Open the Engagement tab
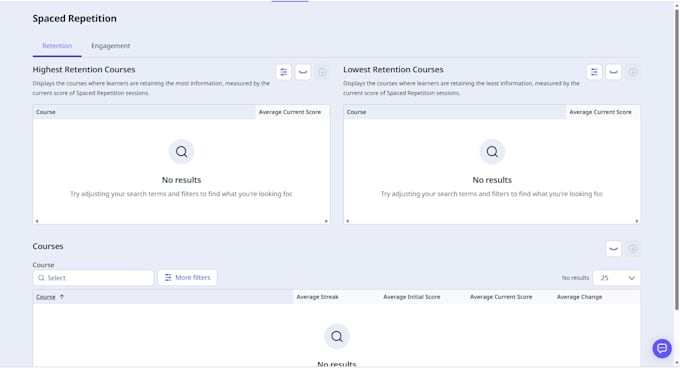 (x=111, y=46)
